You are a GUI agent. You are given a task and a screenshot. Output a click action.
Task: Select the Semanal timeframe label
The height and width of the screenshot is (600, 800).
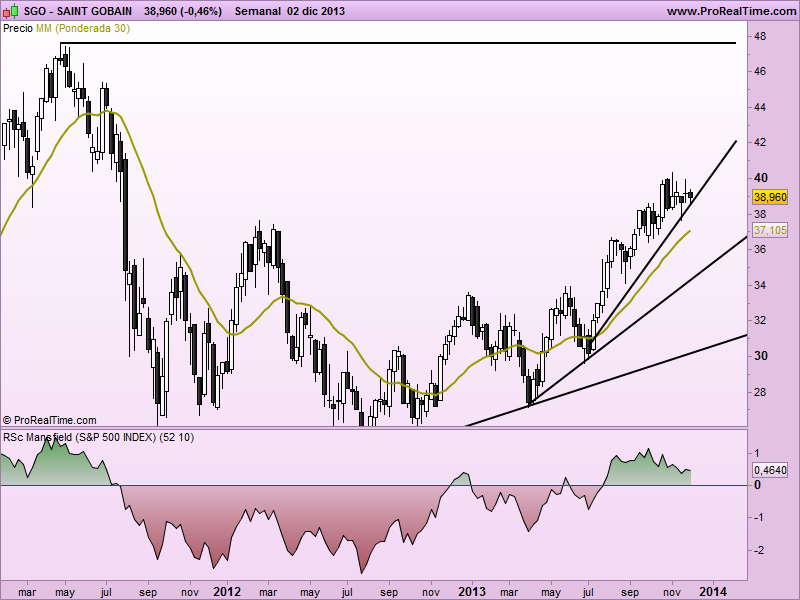coord(258,11)
